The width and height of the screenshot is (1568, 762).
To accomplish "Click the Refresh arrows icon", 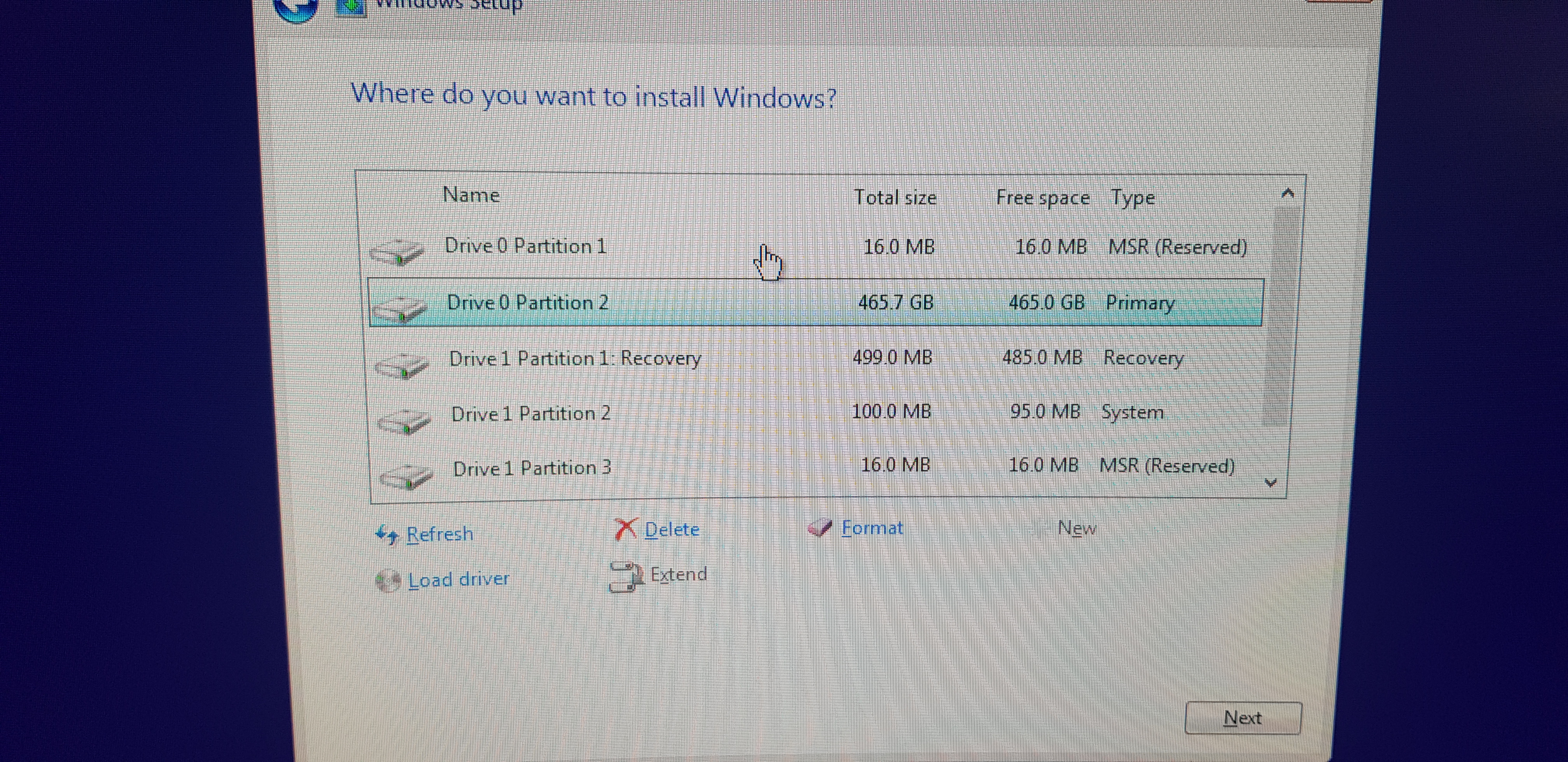I will [x=387, y=535].
